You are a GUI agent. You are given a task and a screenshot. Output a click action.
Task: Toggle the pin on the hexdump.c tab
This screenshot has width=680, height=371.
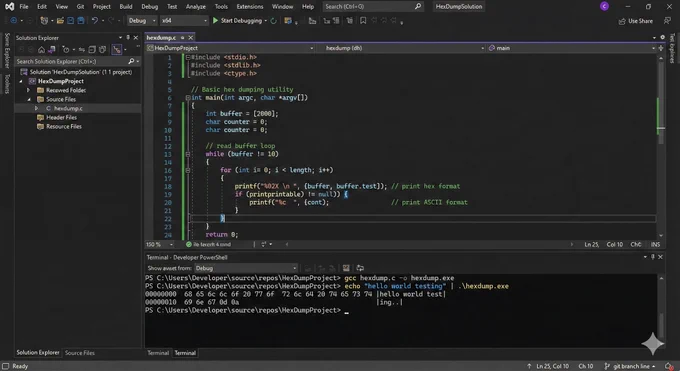(183, 38)
